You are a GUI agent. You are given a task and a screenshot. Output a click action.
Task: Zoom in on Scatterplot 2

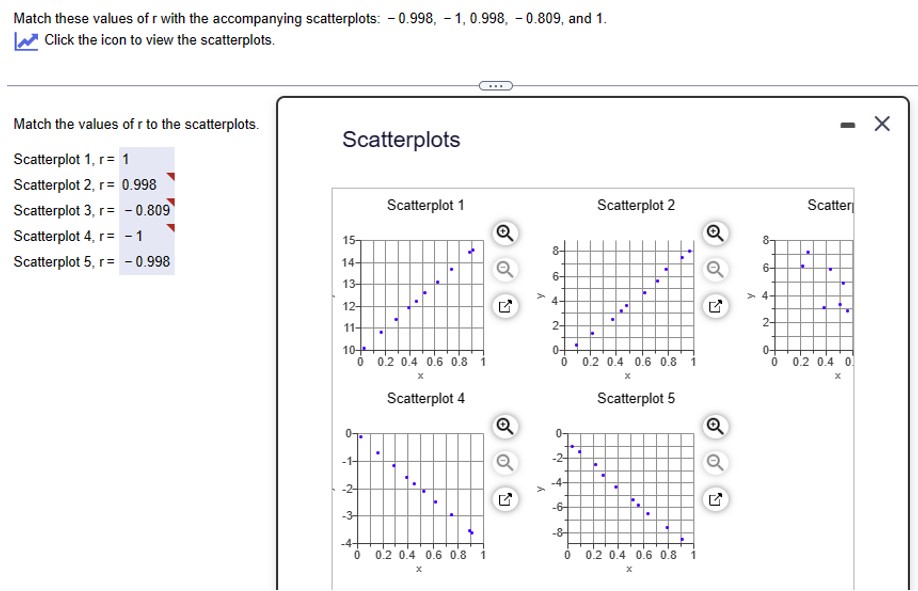coord(714,233)
